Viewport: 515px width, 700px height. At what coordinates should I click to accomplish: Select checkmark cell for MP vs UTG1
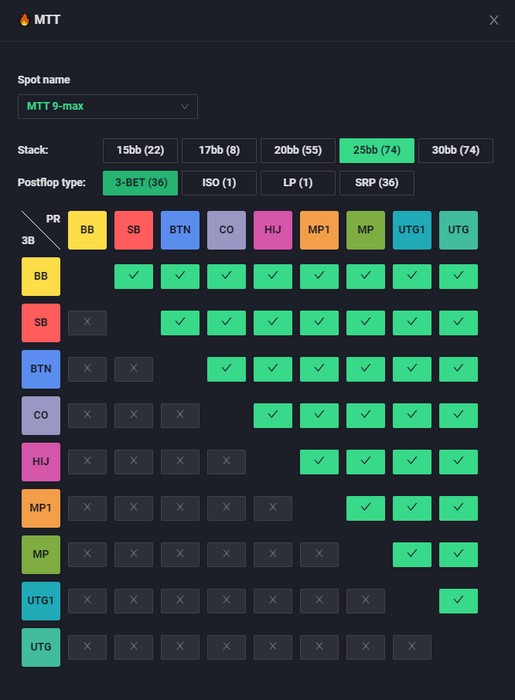coord(412,554)
